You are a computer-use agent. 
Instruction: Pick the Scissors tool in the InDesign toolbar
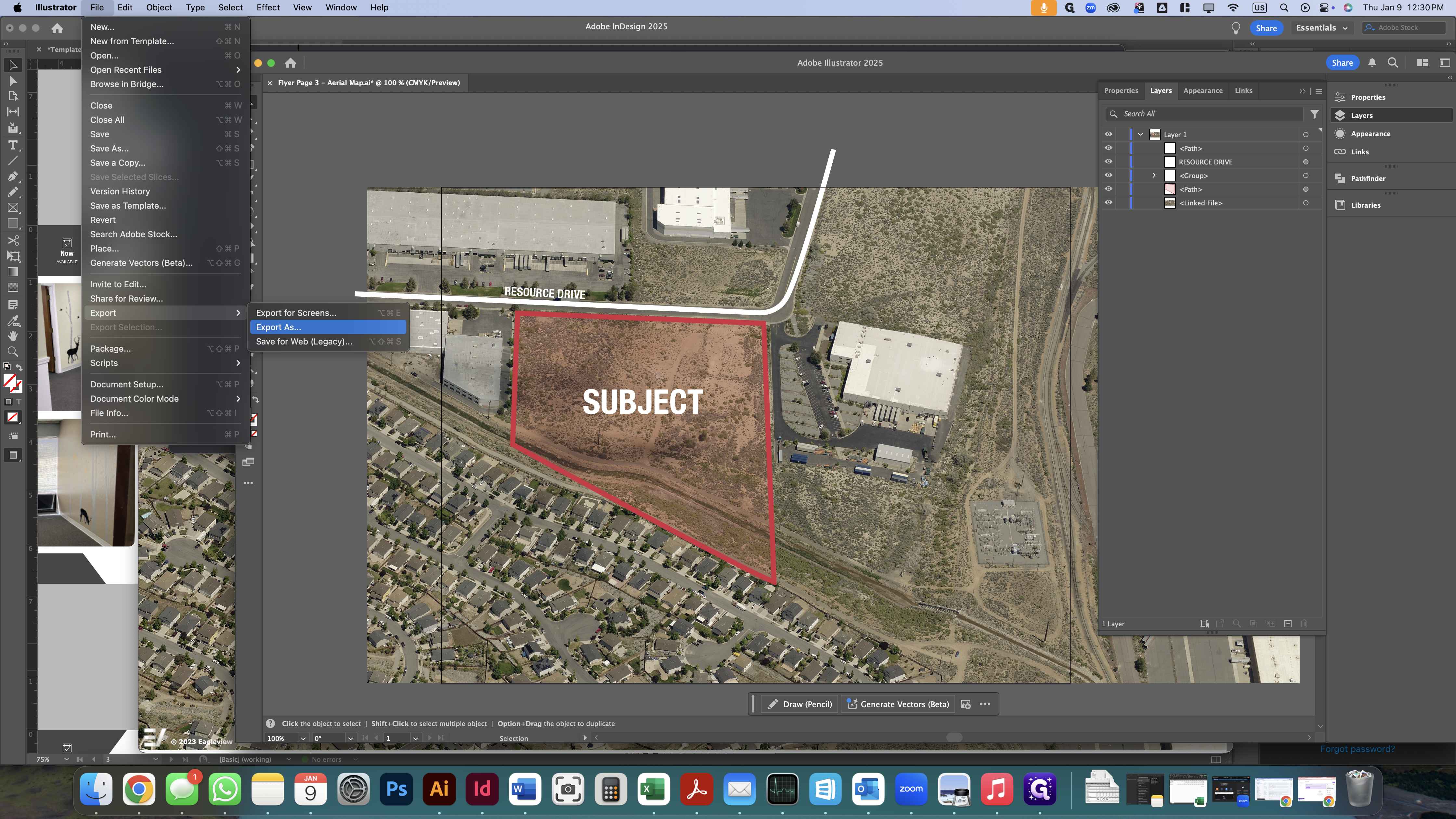pos(13,240)
